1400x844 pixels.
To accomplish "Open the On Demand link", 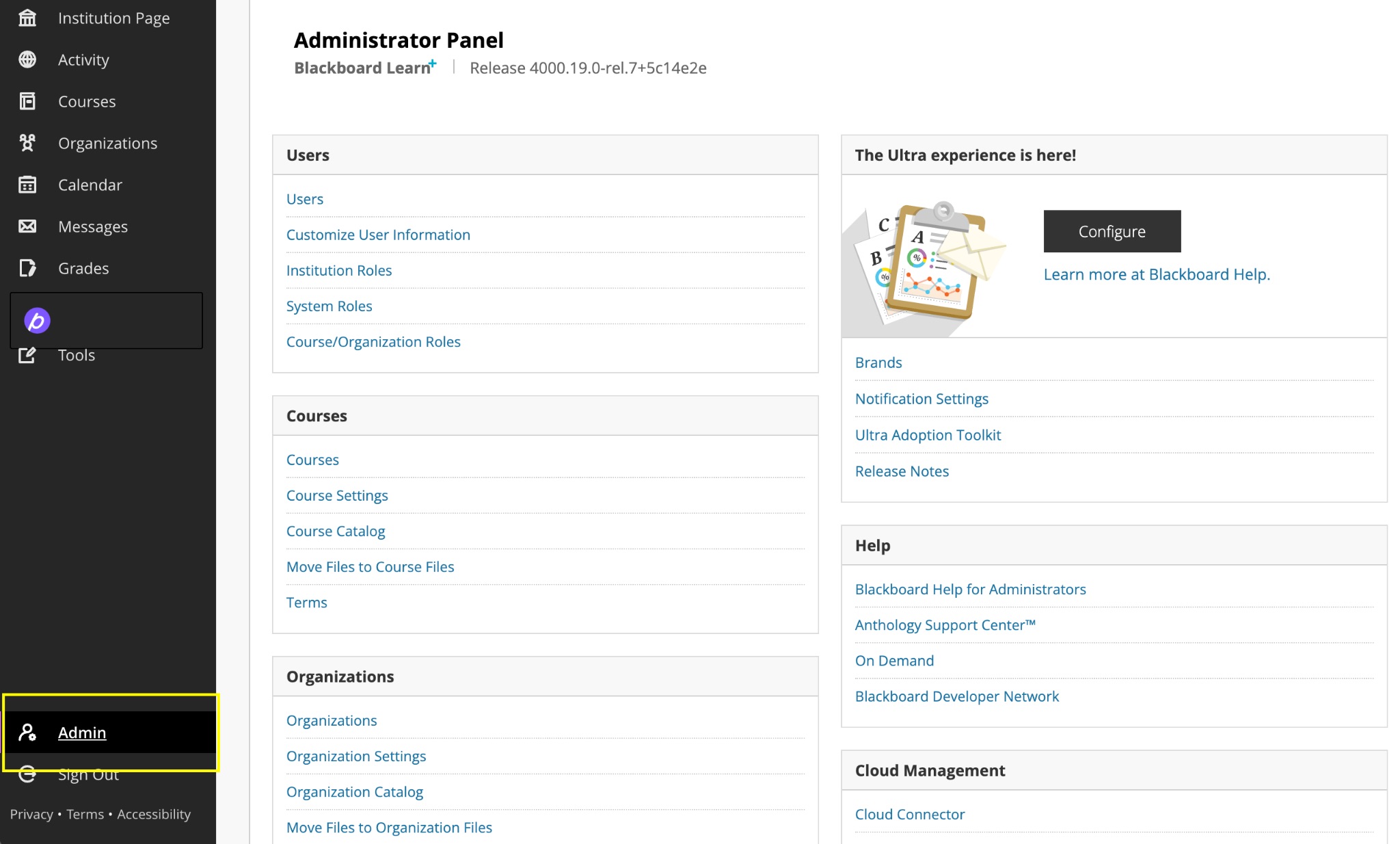I will pos(894,660).
